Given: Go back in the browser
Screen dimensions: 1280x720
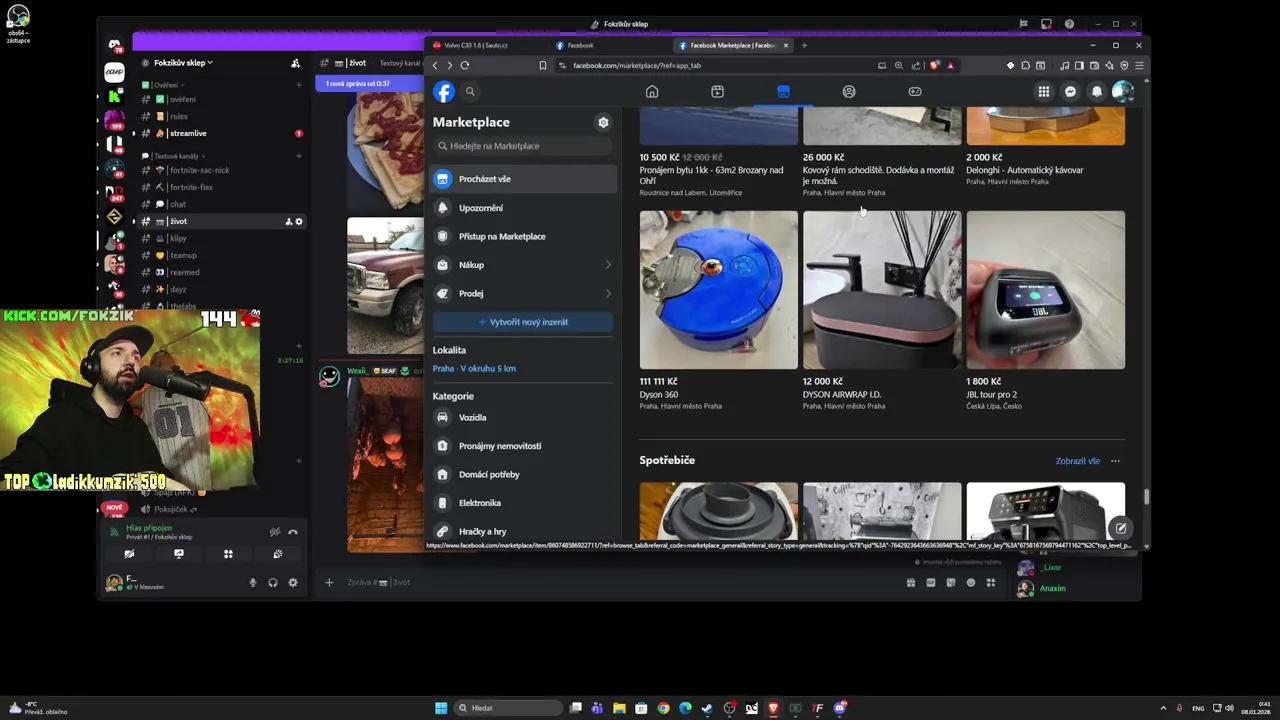Looking at the screenshot, I should (x=435, y=65).
